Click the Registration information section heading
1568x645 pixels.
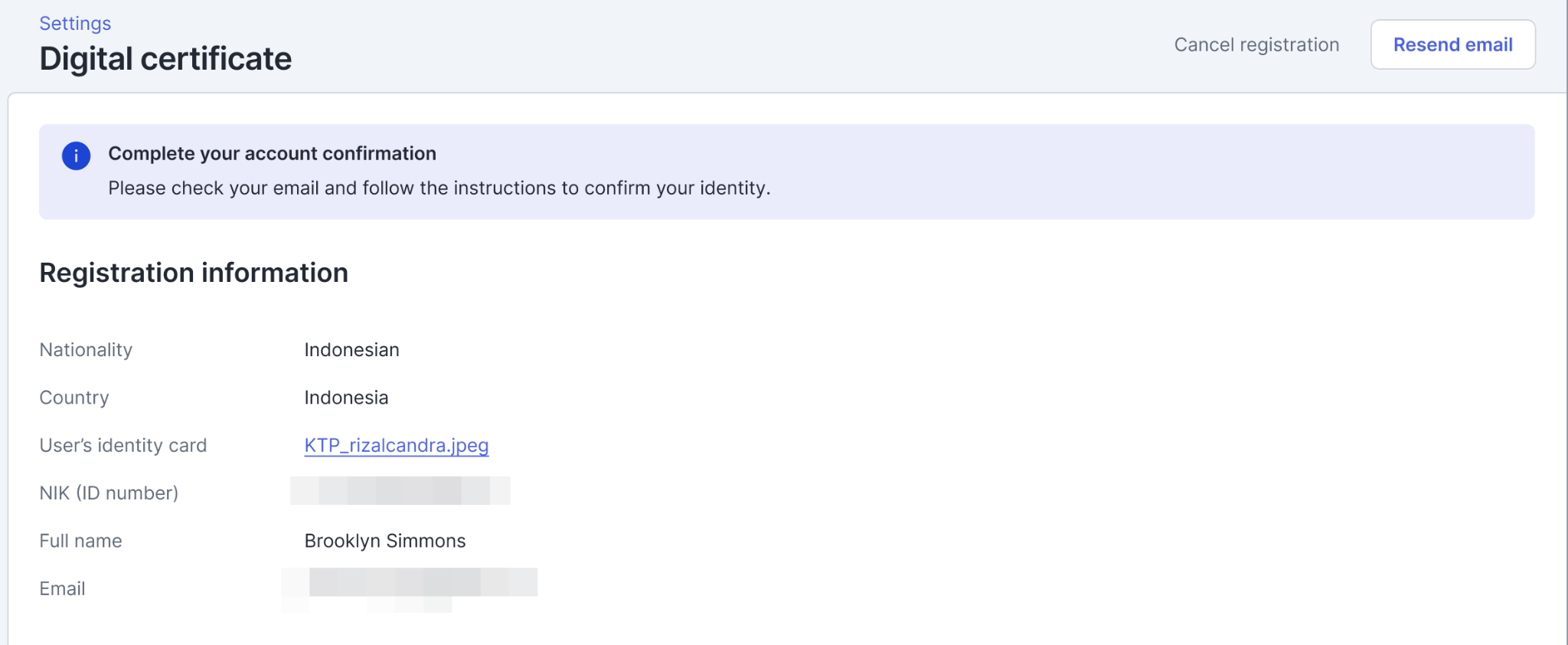(194, 273)
